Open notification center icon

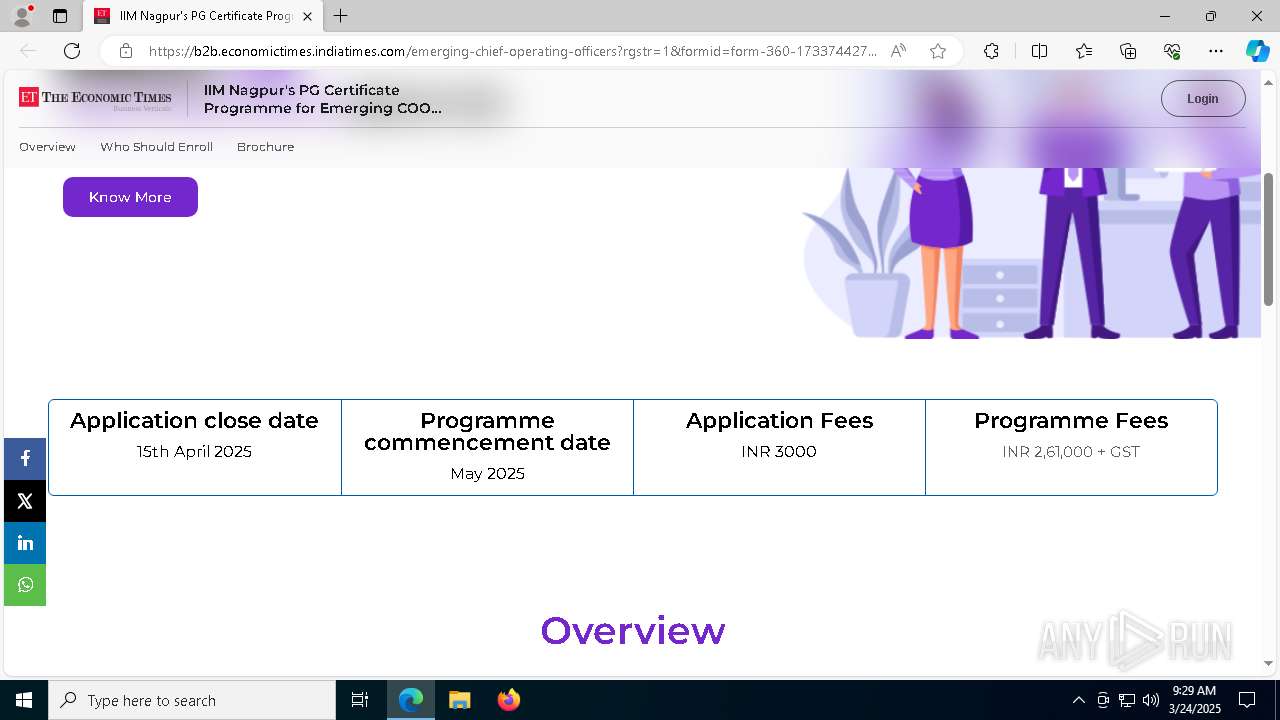(1247, 700)
